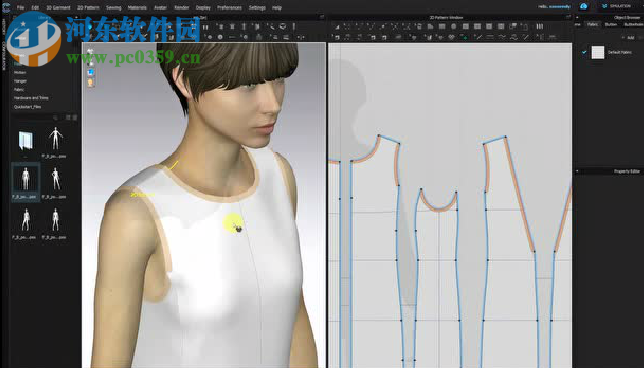Image resolution: width=644 pixels, height=368 pixels.
Task: Open the Preferences menu
Action: (230, 7)
